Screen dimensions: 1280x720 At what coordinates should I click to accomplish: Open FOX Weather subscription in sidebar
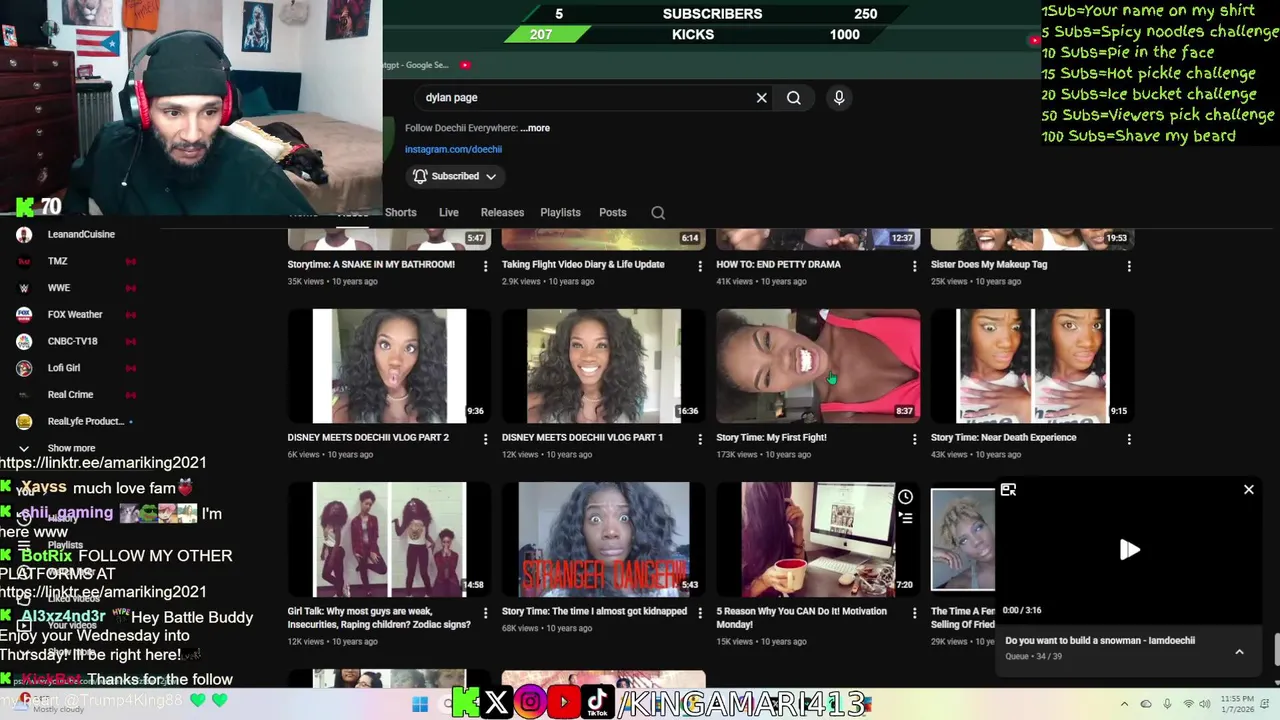77,314
